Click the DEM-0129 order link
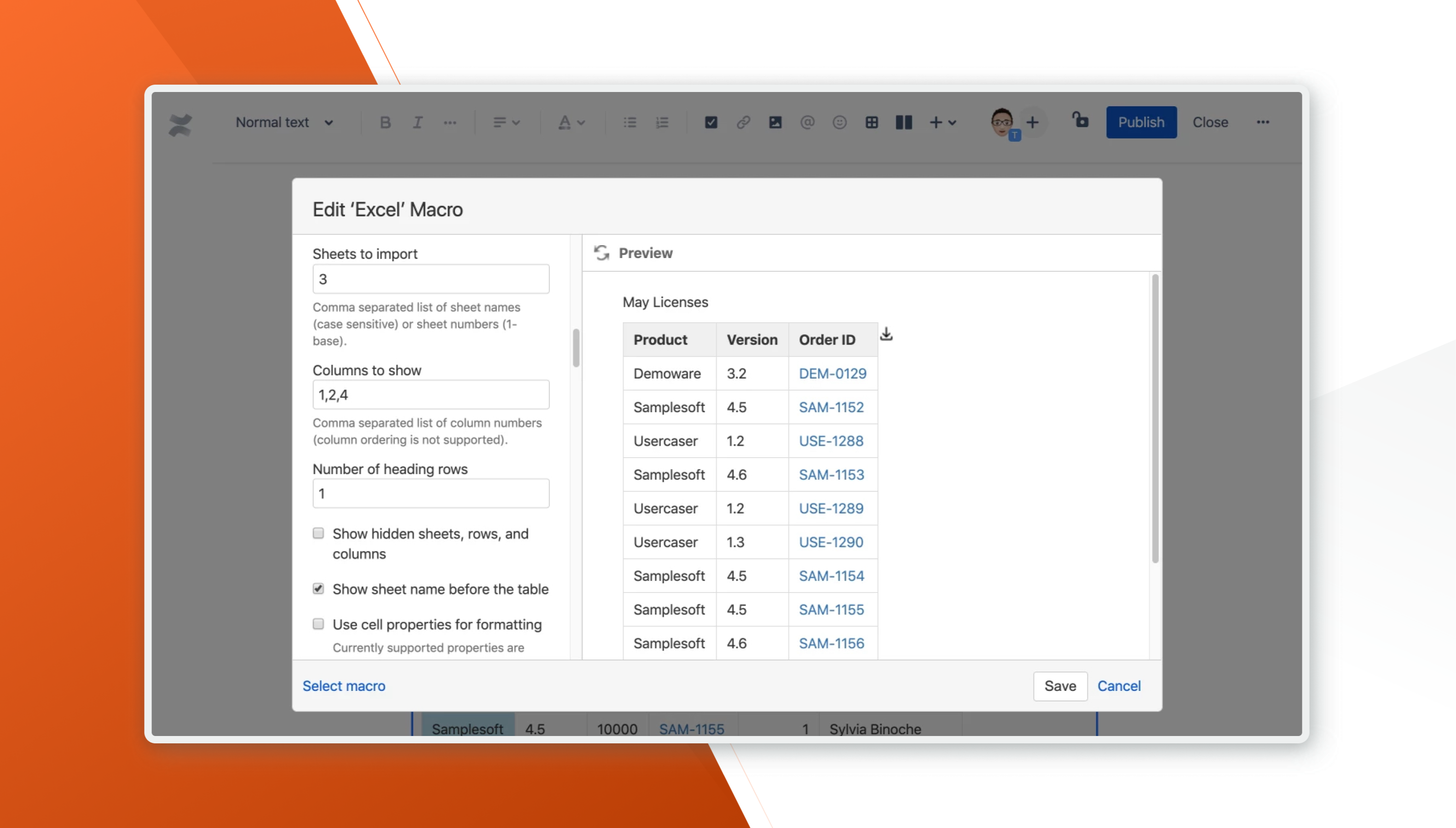The height and width of the screenshot is (828, 1456). (832, 374)
